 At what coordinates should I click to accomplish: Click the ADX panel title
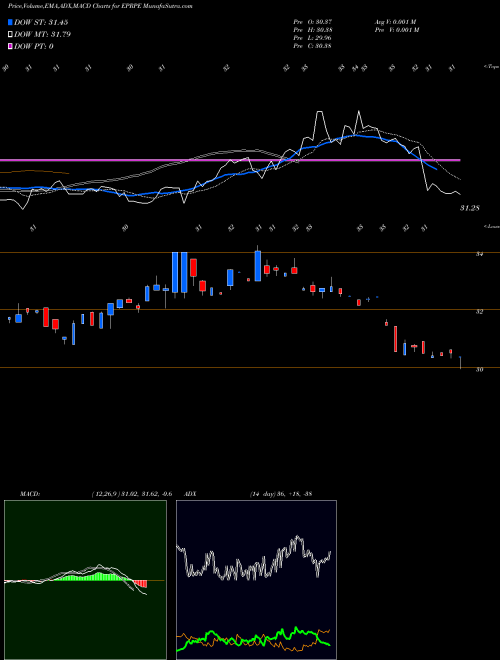coord(190,494)
